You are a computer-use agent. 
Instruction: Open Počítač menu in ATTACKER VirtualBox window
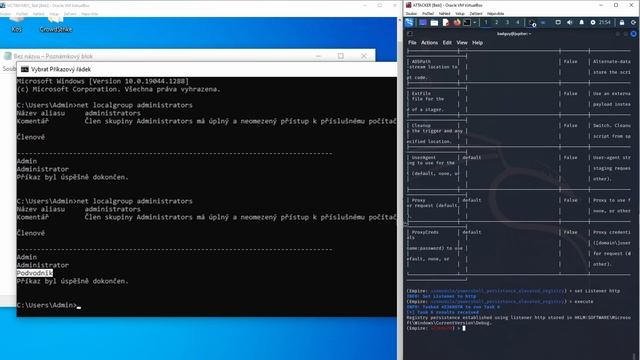pyautogui.click(x=428, y=13)
